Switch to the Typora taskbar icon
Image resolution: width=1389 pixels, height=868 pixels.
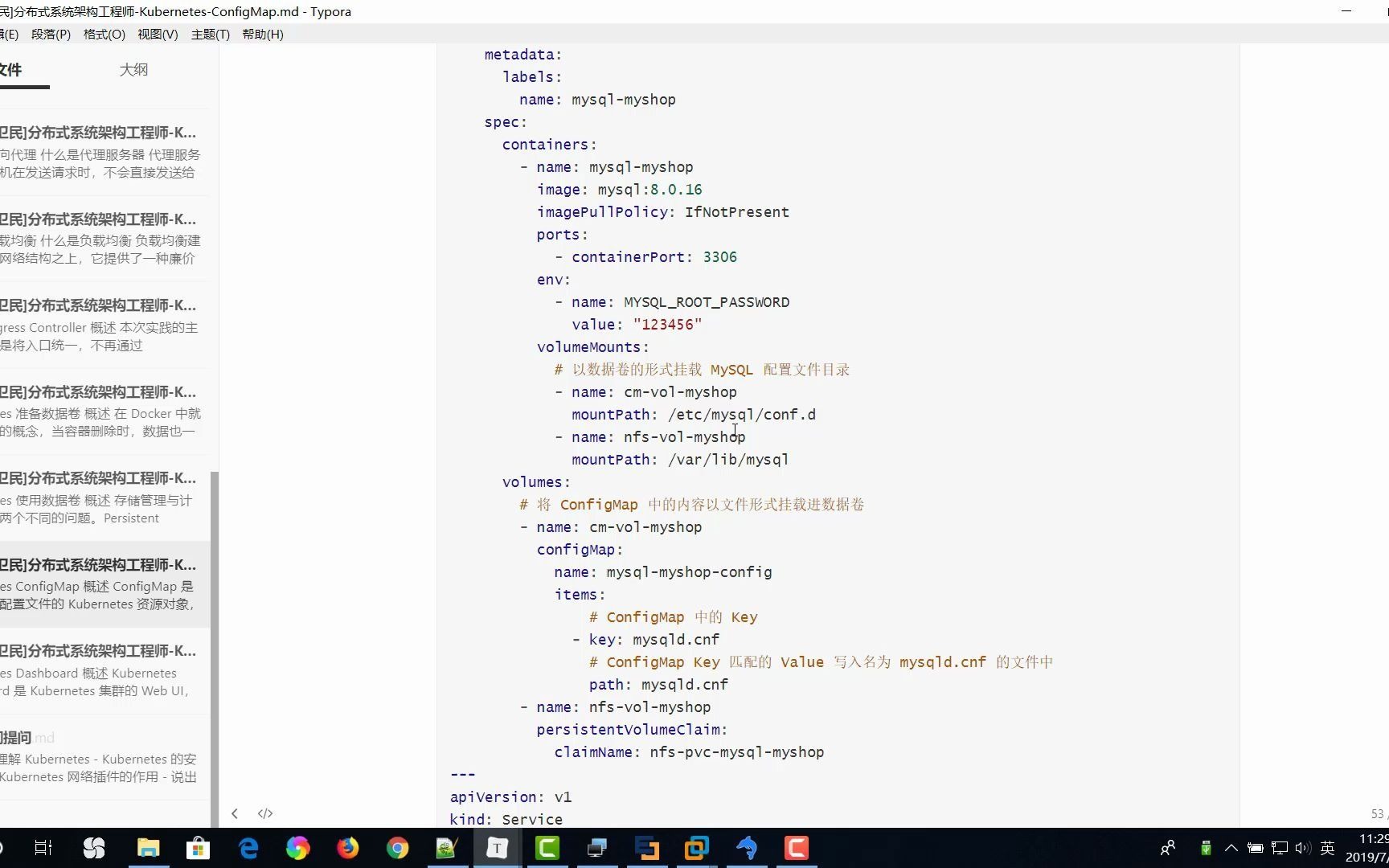498,848
